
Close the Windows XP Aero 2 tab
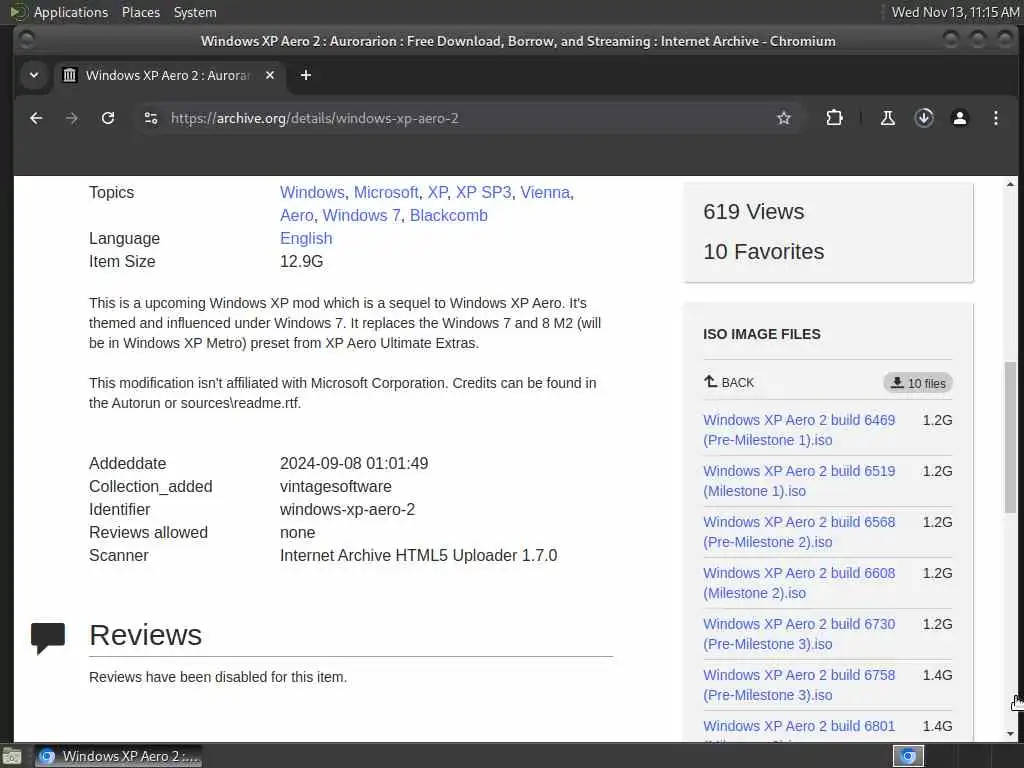click(x=270, y=75)
